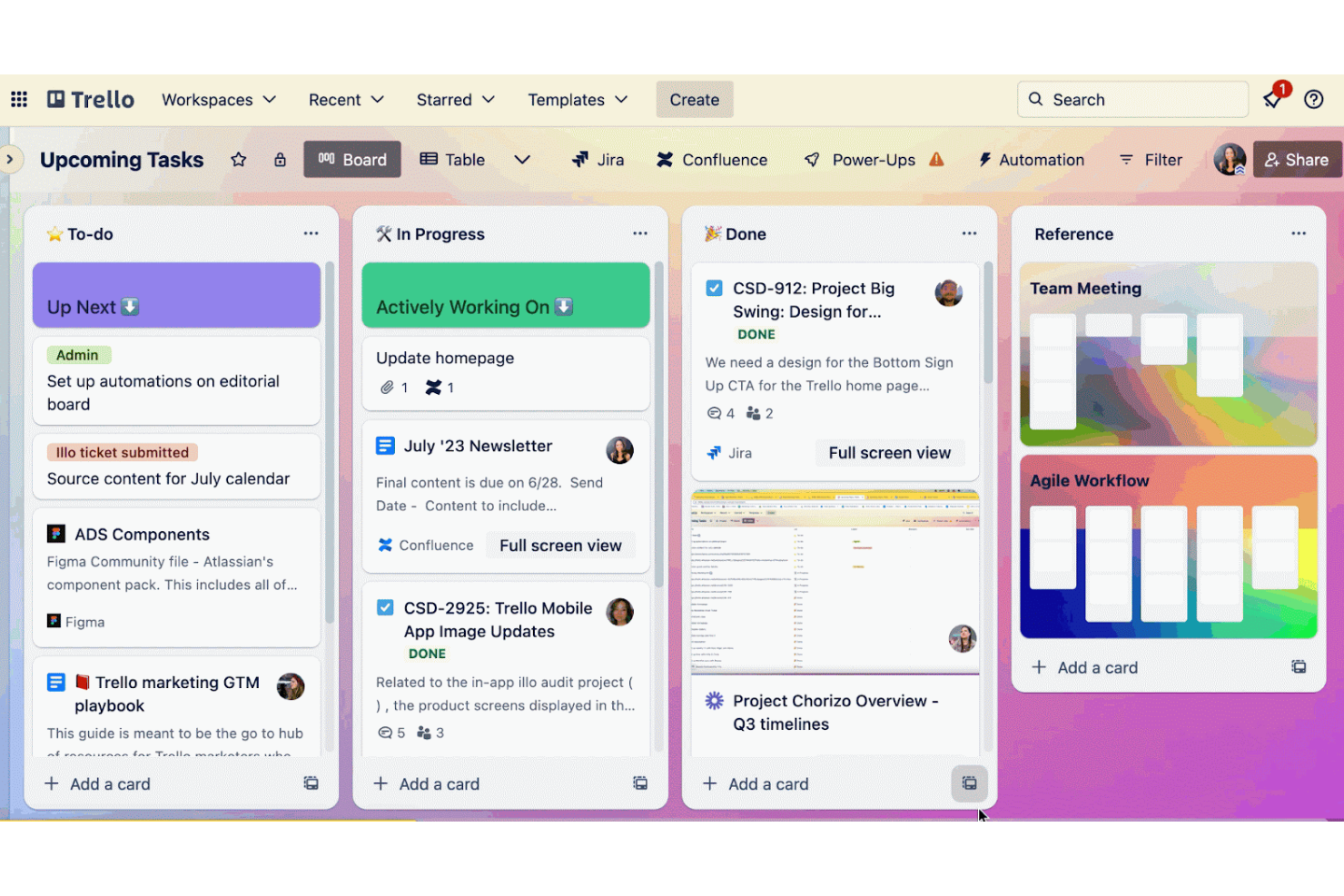Expand the views chevron after Table
The height and width of the screenshot is (896, 1344).
click(522, 160)
